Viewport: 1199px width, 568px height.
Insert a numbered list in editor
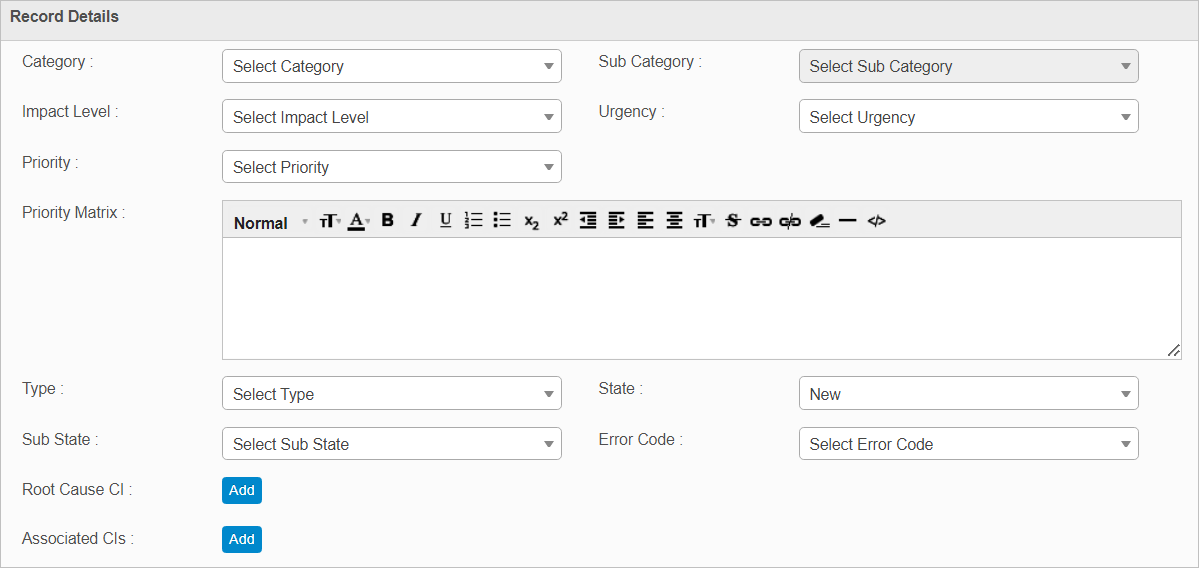pos(474,221)
